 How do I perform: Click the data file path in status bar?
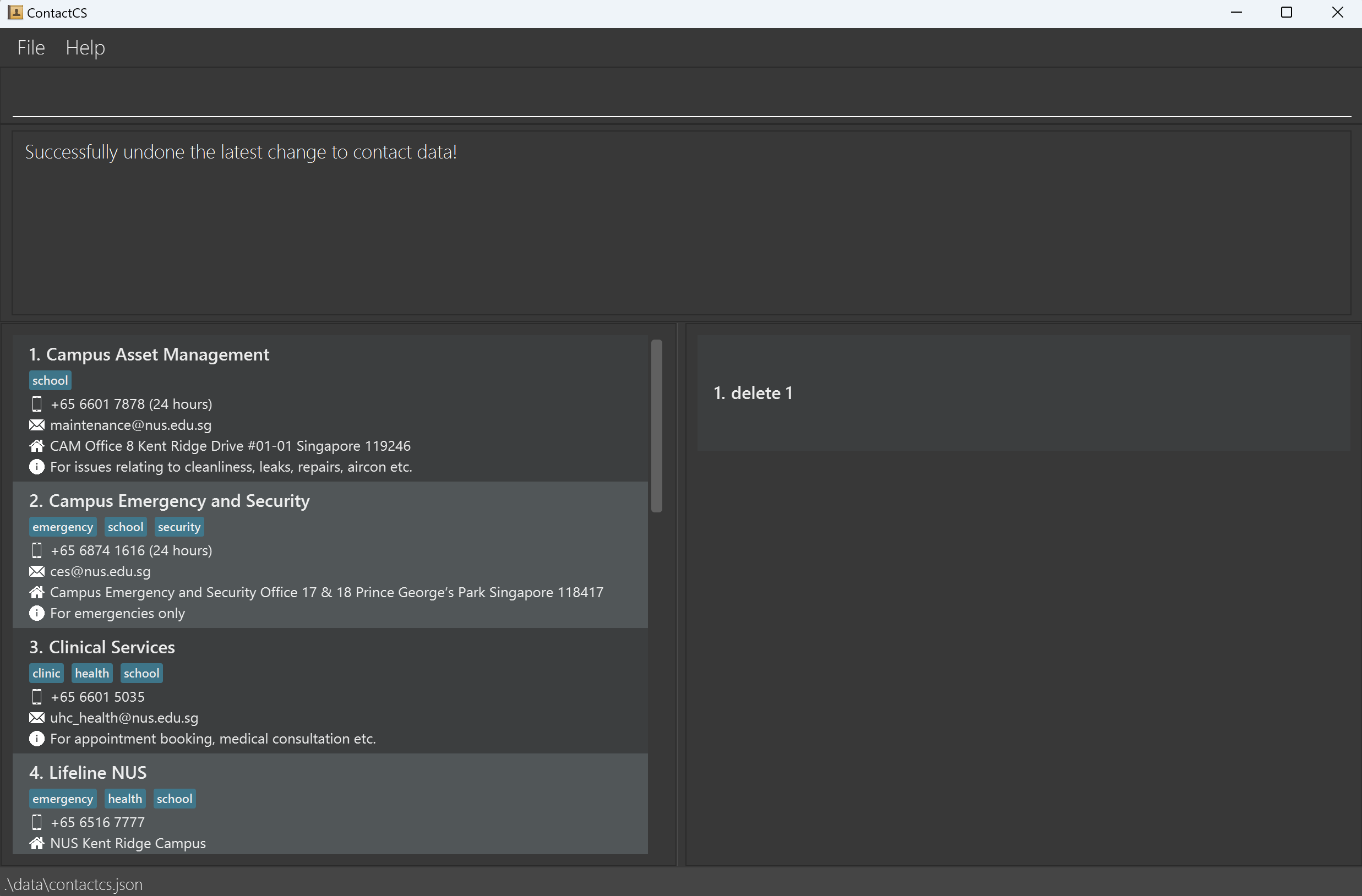click(x=74, y=884)
